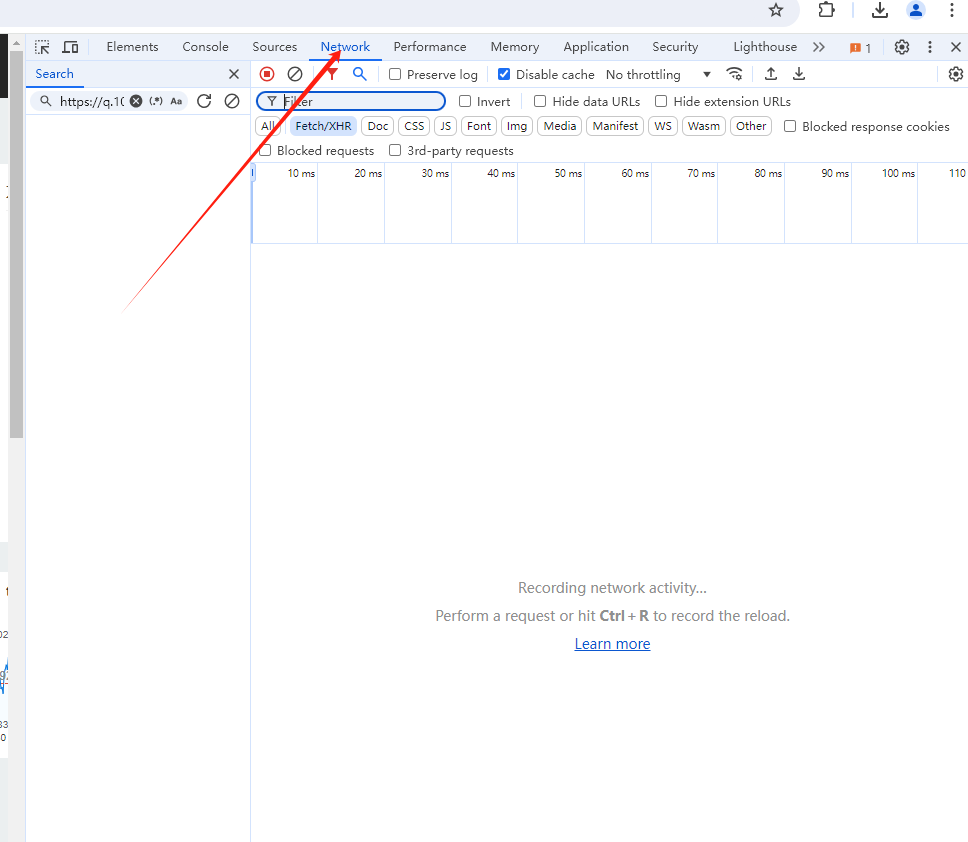The height and width of the screenshot is (842, 968).
Task: Enable Hide extension URLs checkbox
Action: [661, 101]
